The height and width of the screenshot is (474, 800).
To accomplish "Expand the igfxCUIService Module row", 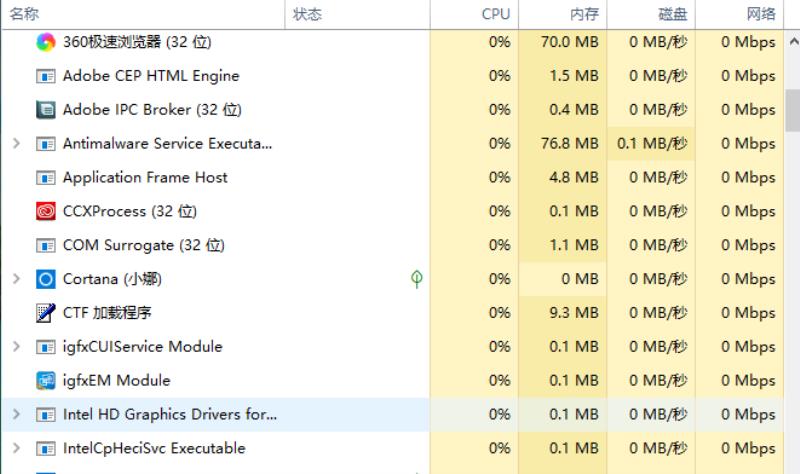I will 16,346.
